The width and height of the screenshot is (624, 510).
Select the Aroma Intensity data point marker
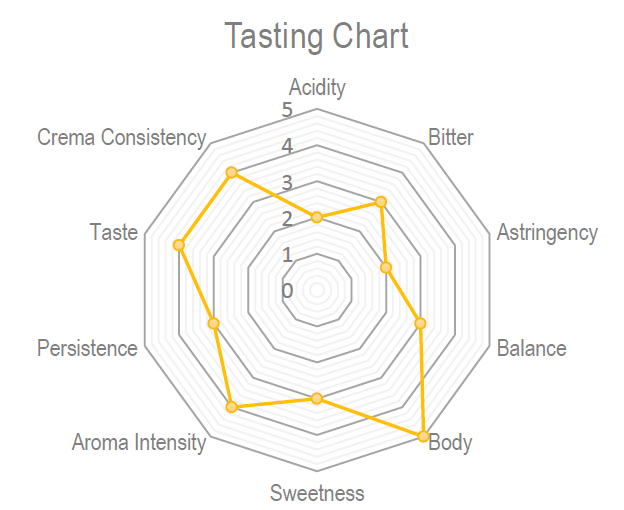click(x=232, y=407)
